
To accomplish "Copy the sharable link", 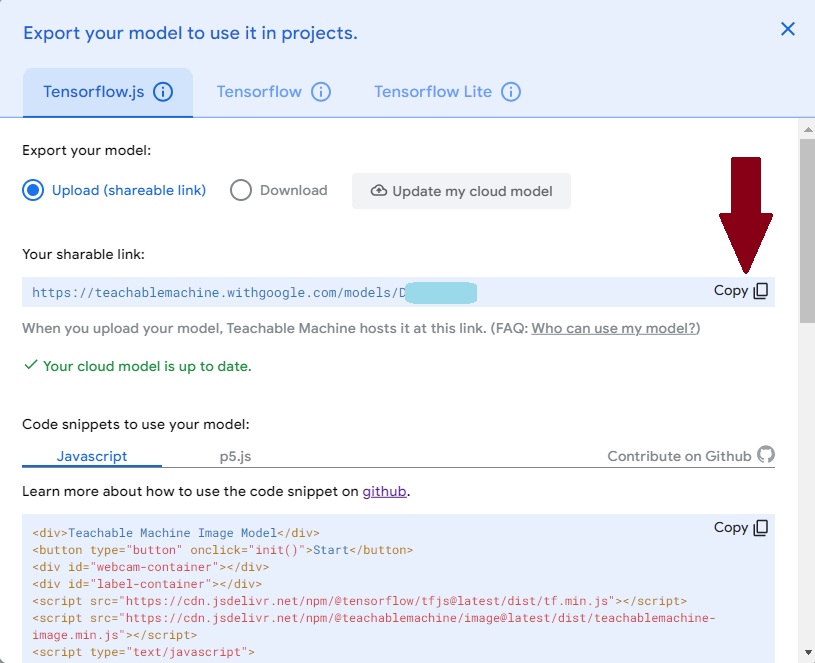I will 741,290.
